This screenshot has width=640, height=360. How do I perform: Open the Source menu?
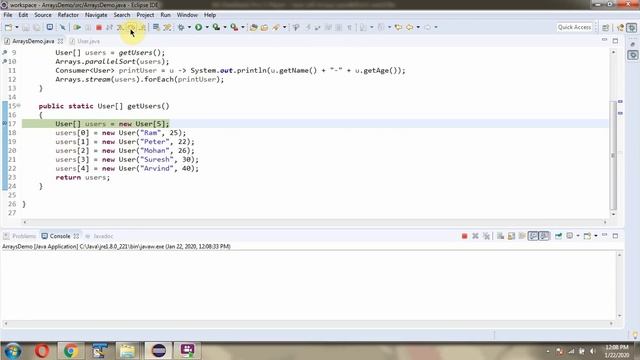click(x=43, y=15)
